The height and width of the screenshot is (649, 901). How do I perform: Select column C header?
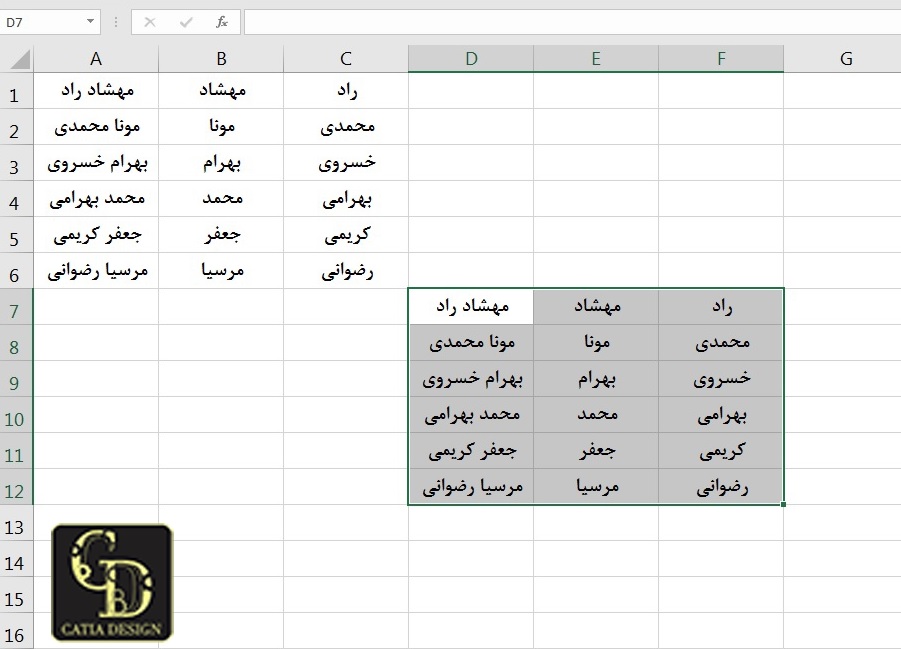[x=346, y=59]
